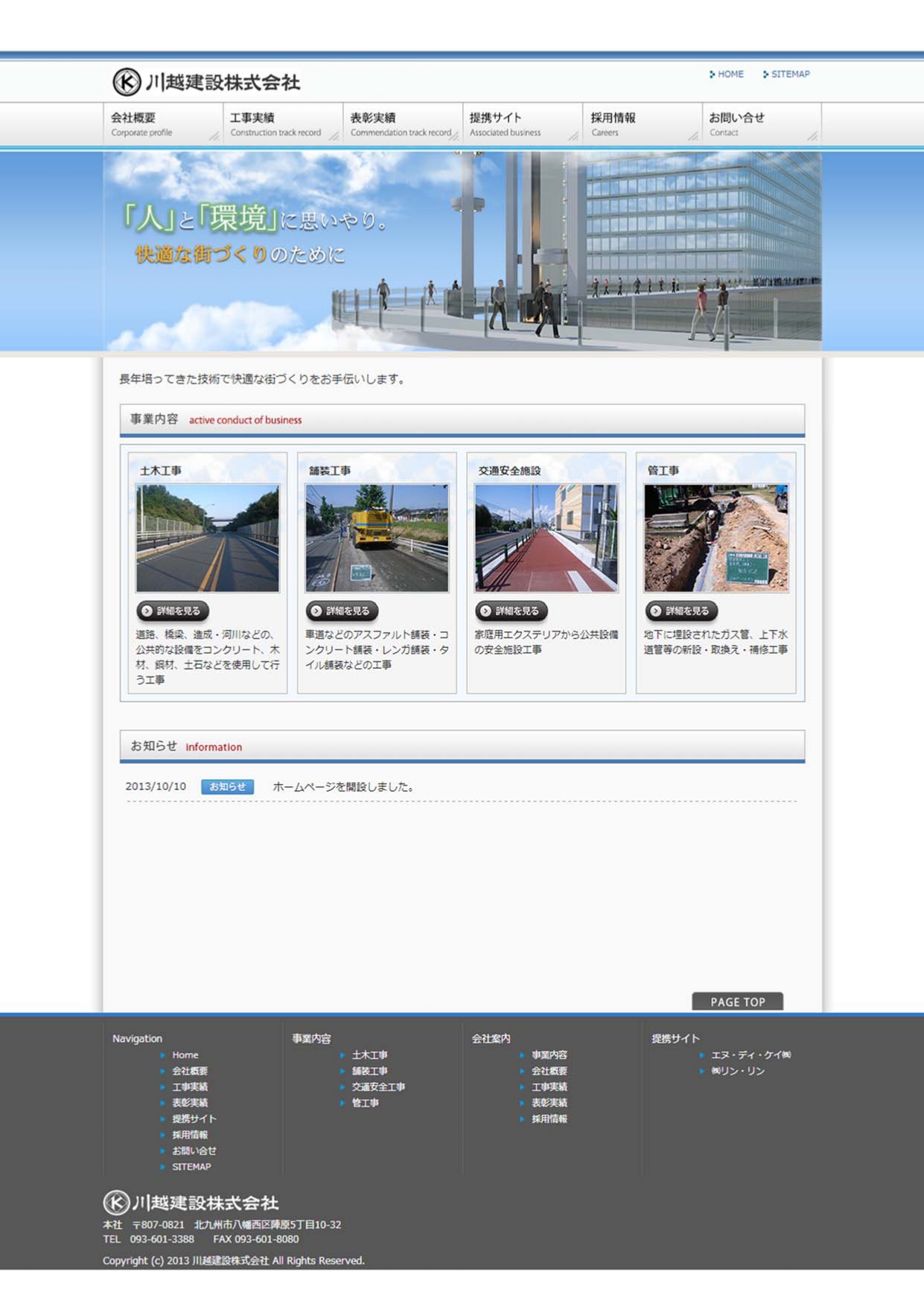Open the お問い合せ Contact menu

point(761,124)
